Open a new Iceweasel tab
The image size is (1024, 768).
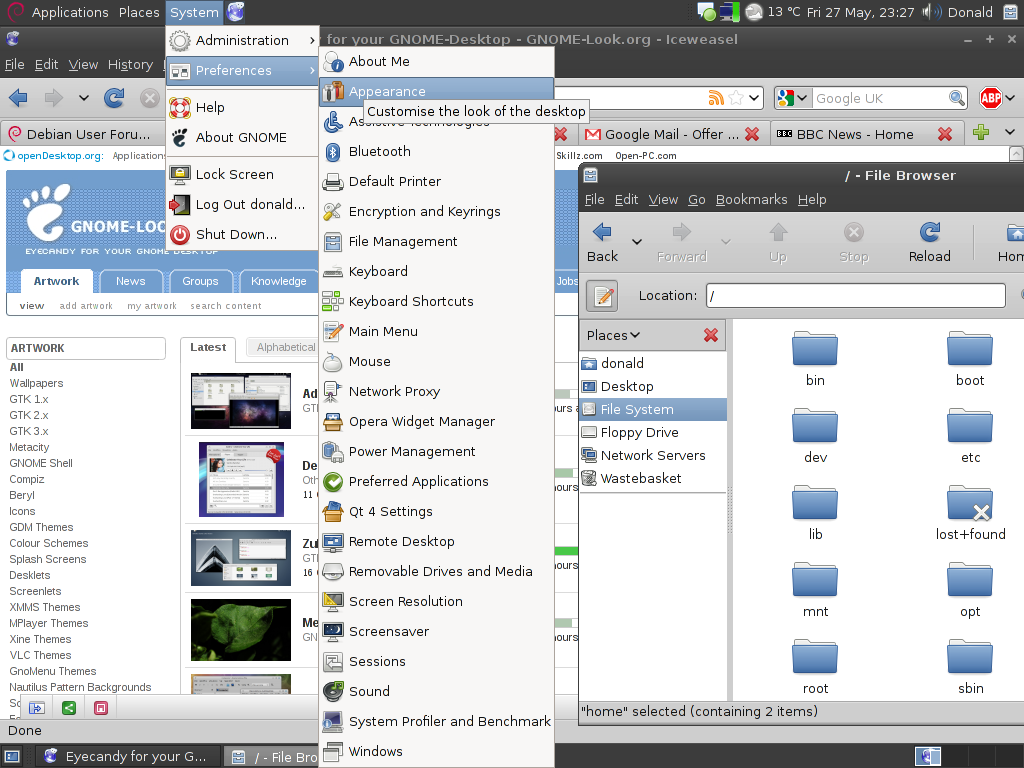pos(980,133)
